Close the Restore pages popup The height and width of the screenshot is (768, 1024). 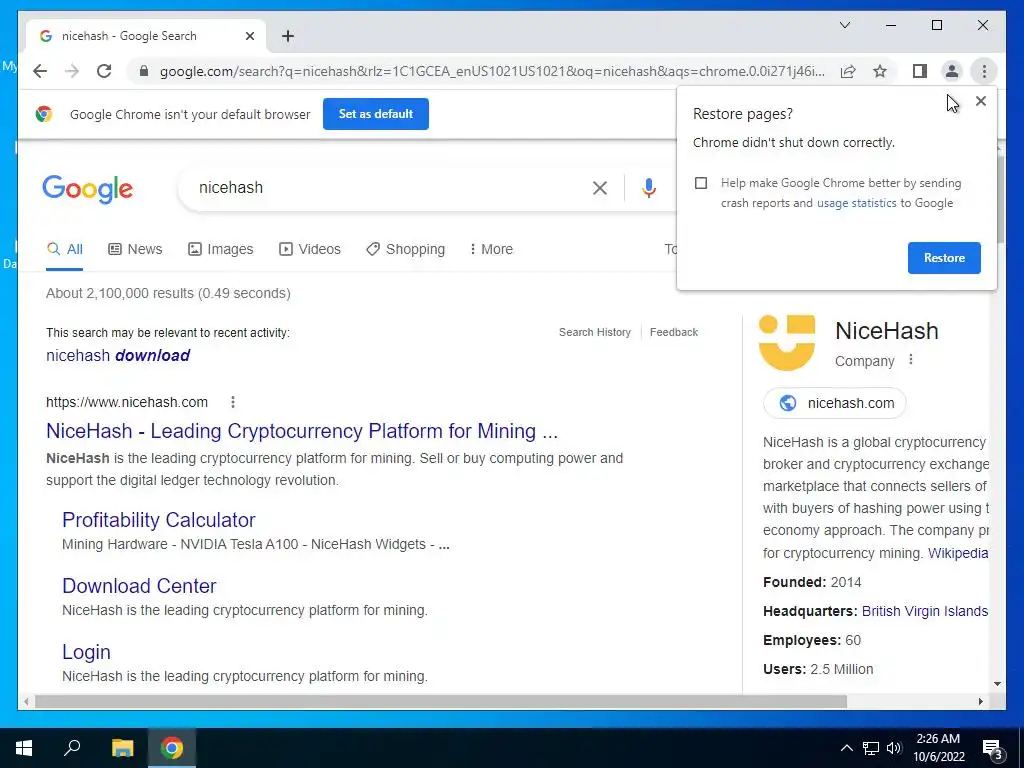point(980,101)
